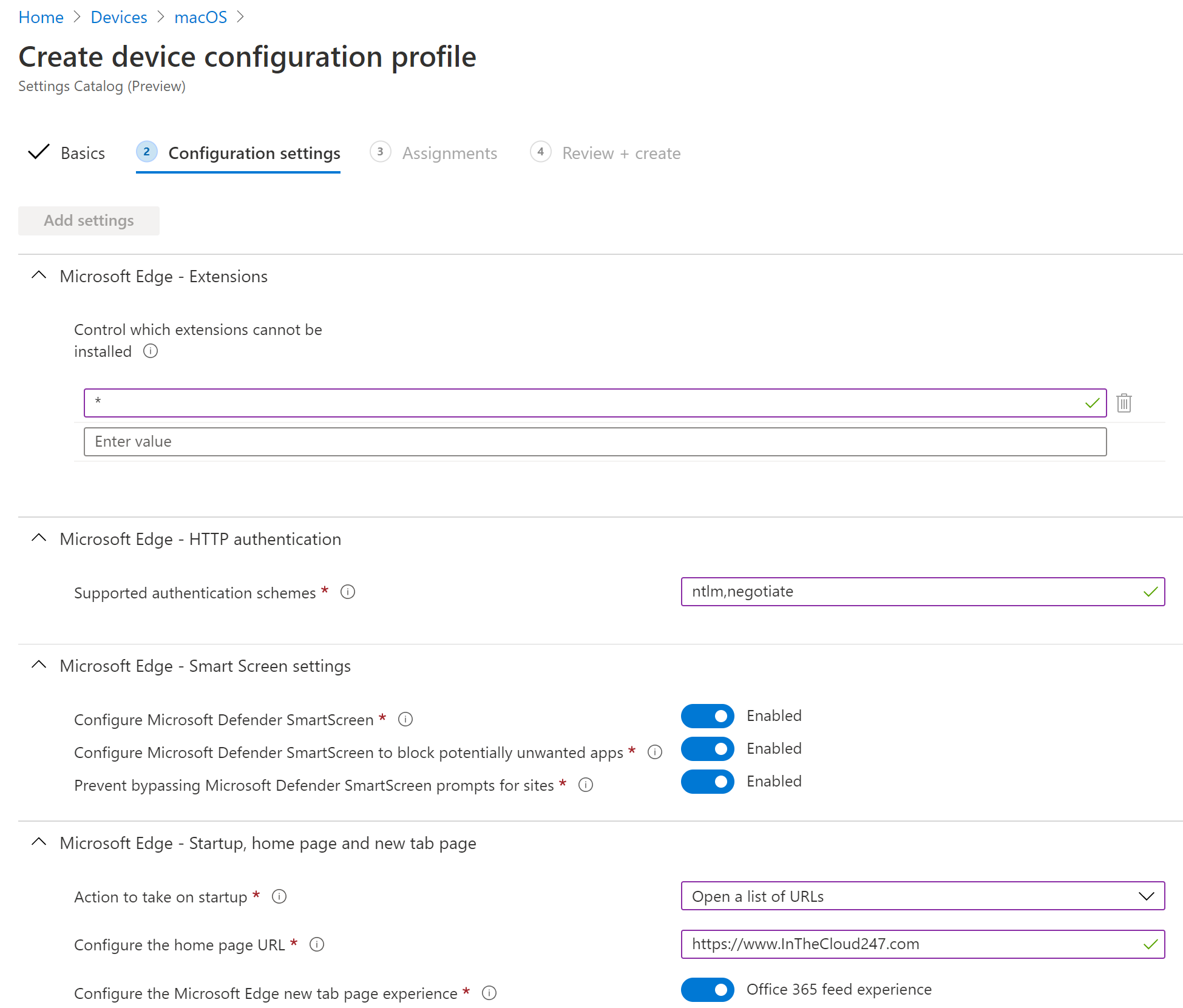Image resolution: width=1183 pixels, height=1008 pixels.
Task: Collapse Microsoft Edge - HTTP authentication section
Action: coord(39,538)
